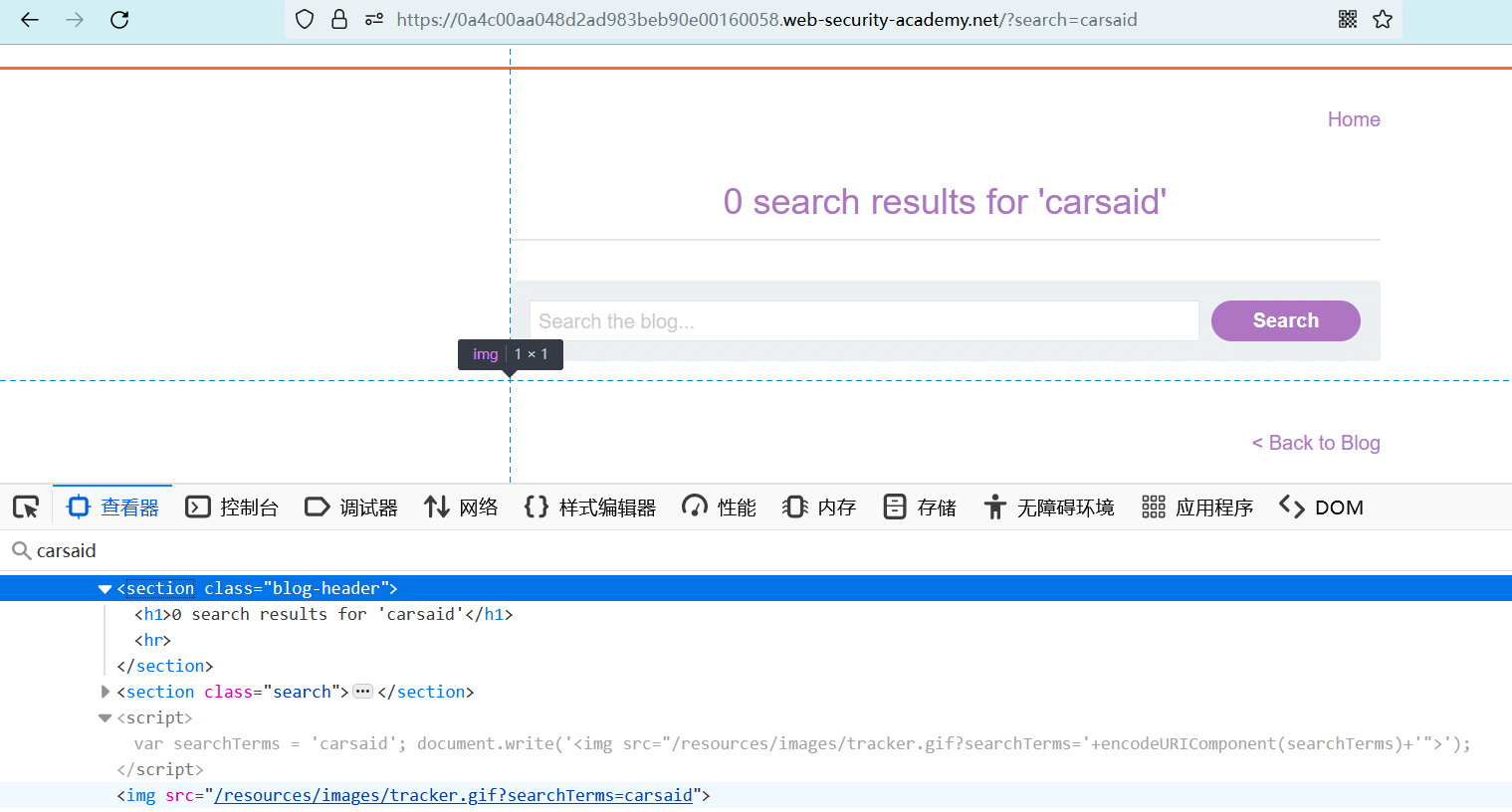Screen dimensions: 1512x812
Task: Open the 无障碍环境 (Accessibility) tab
Action: point(1049,507)
